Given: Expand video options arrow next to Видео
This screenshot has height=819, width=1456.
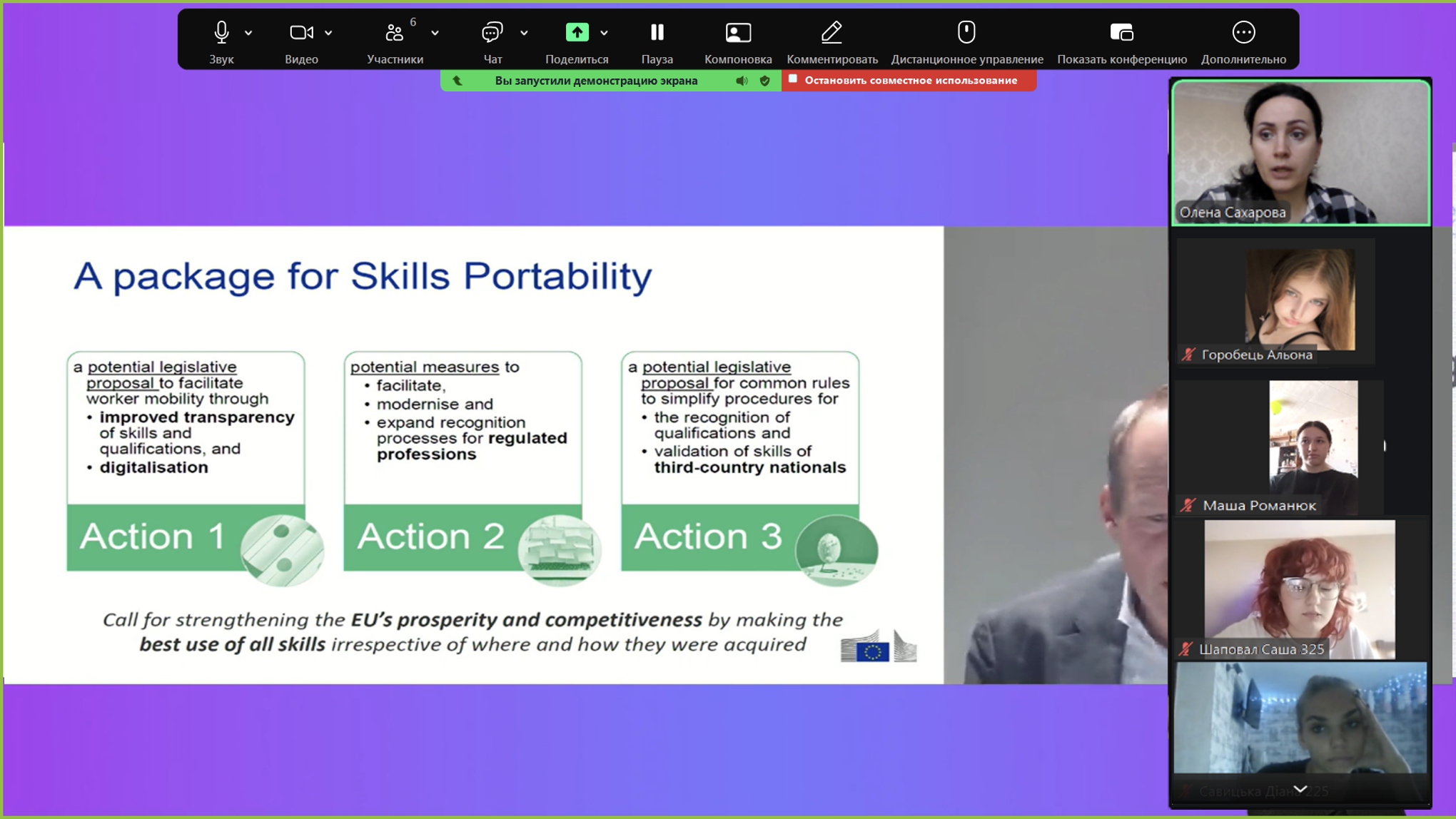Looking at the screenshot, I should pyautogui.click(x=328, y=33).
